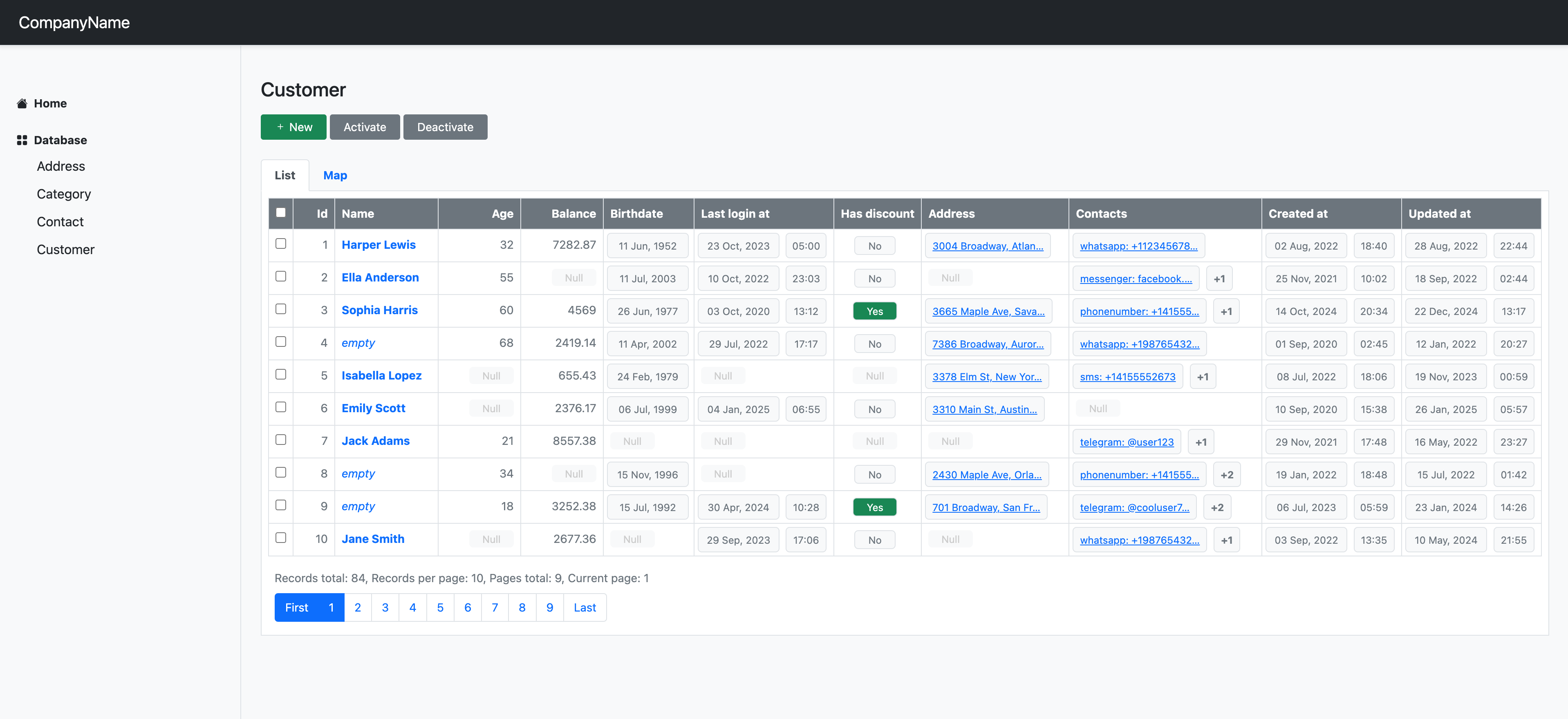Viewport: 1568px width, 719px height.
Task: Click the Yes discount badge for Sophia Harris
Action: (875, 311)
